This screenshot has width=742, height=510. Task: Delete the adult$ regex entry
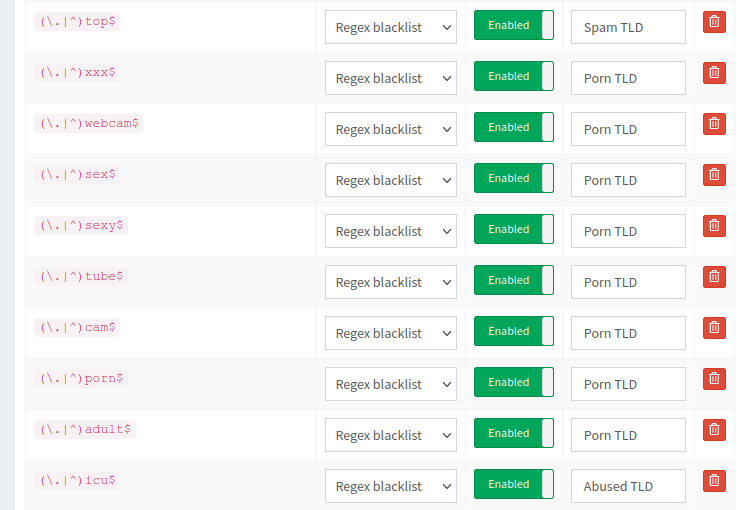tap(714, 430)
